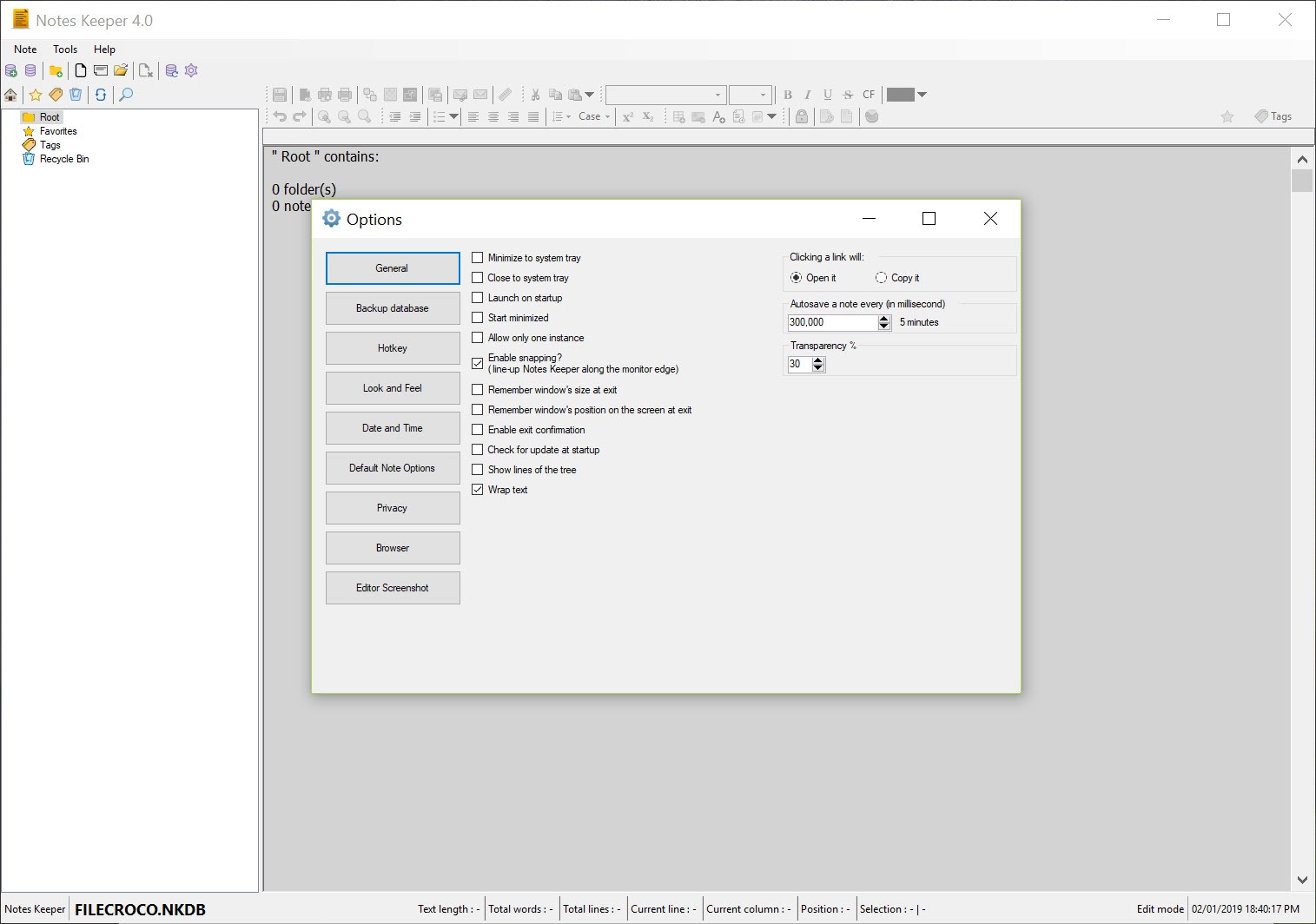The width and height of the screenshot is (1316, 924).
Task: Open the font name dropdown
Action: [x=665, y=95]
